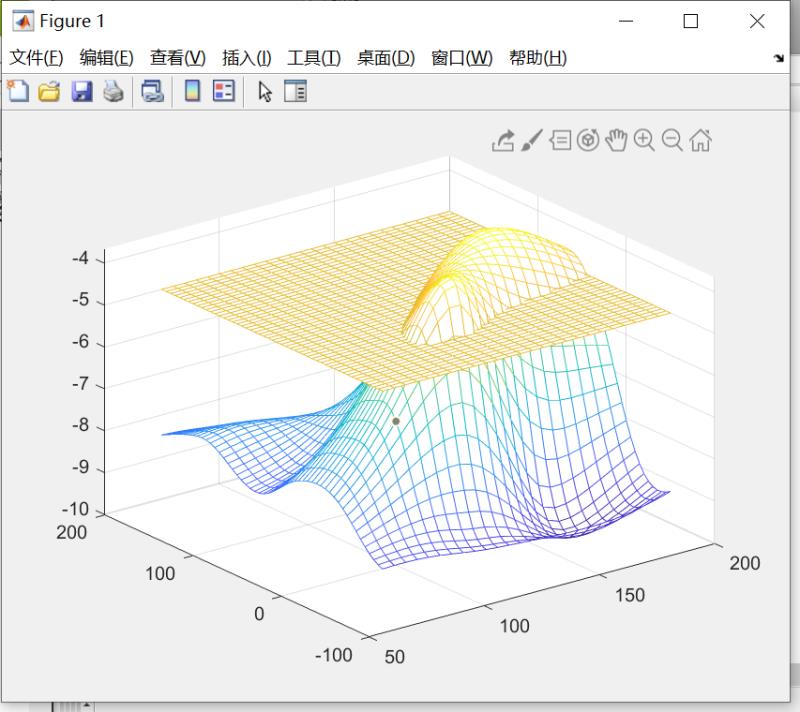Choose the zoom in magnifier
The height and width of the screenshot is (712, 800).
coord(644,140)
